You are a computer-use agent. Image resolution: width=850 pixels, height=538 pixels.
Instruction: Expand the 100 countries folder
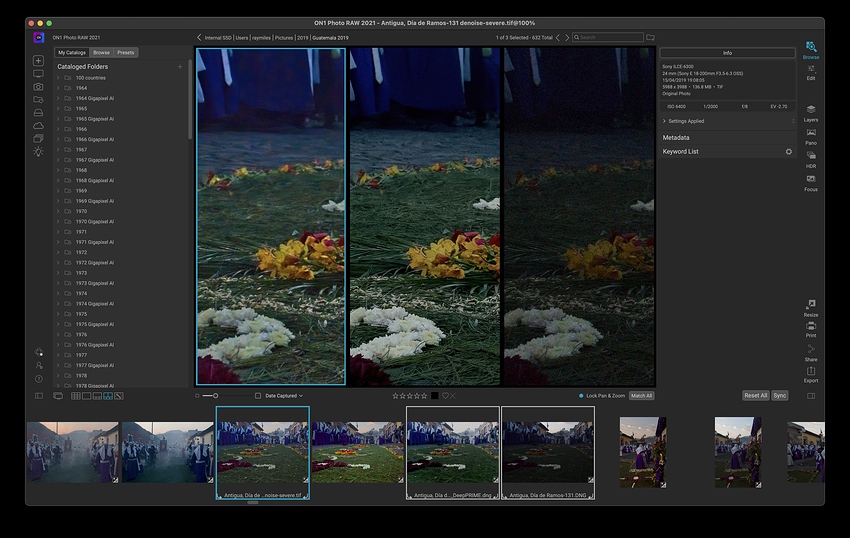click(x=58, y=77)
